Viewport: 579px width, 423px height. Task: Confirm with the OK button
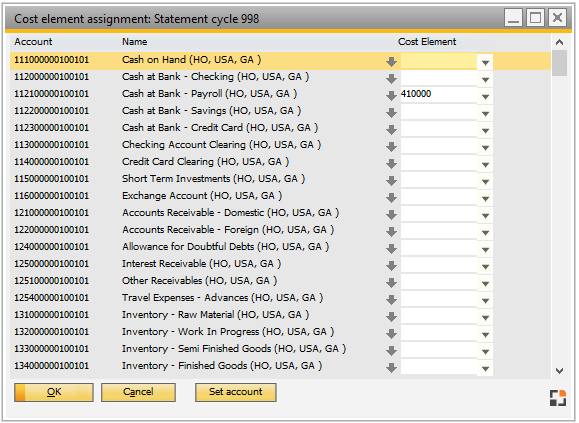click(54, 392)
